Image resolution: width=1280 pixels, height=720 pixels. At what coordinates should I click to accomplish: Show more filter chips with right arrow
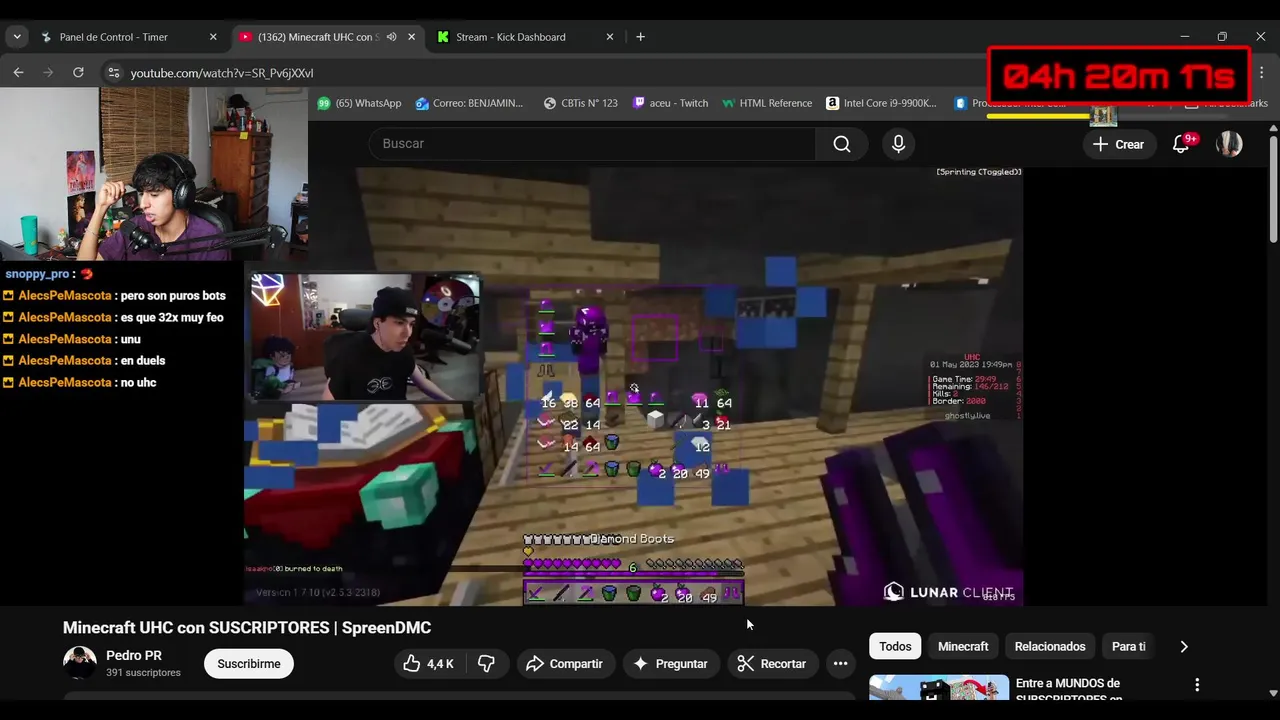point(1184,646)
